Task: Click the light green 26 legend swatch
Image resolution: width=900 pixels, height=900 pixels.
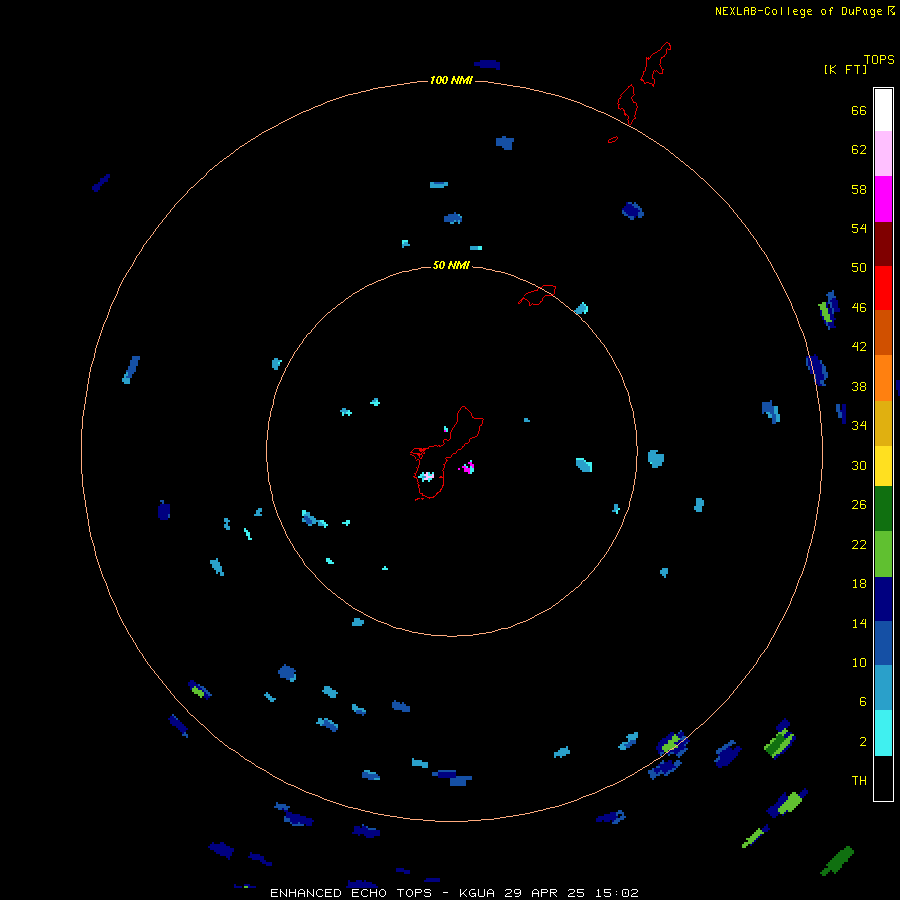Action: (883, 554)
